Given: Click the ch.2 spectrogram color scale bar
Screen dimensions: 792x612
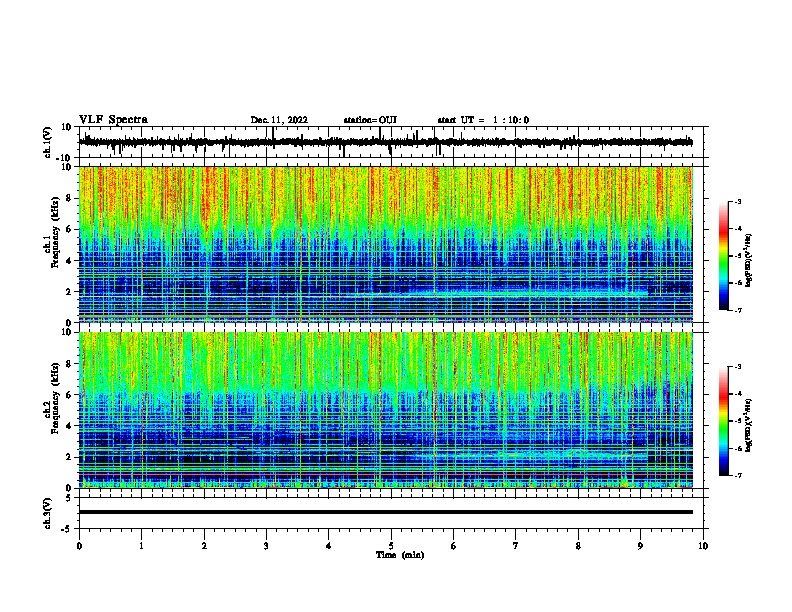Looking at the screenshot, I should 724,421.
